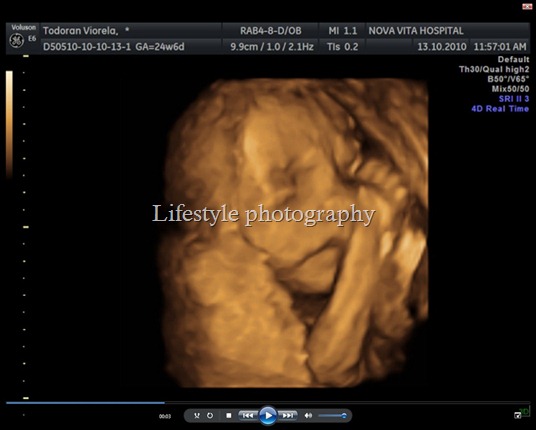This screenshot has width=536, height=430.
Task: Start playback with the blue play button
Action: (x=268, y=416)
